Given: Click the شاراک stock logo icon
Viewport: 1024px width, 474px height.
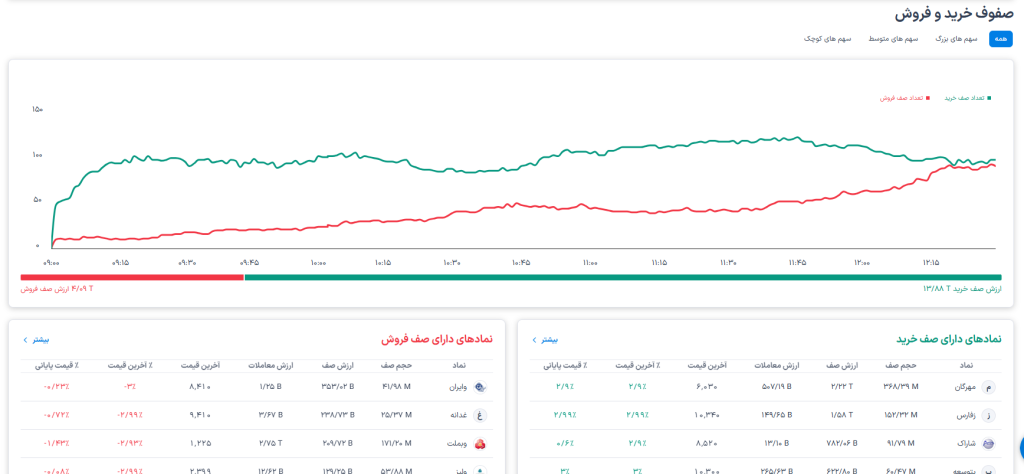Looking at the screenshot, I should tap(990, 443).
